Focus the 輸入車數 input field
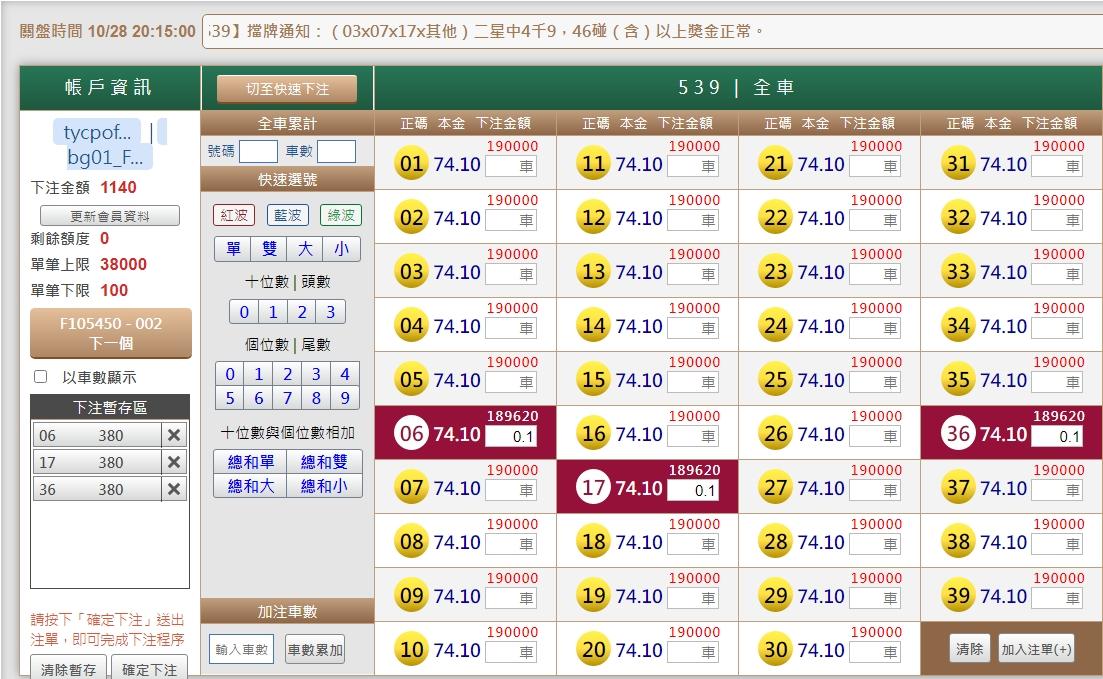The image size is (1103, 679). (241, 649)
